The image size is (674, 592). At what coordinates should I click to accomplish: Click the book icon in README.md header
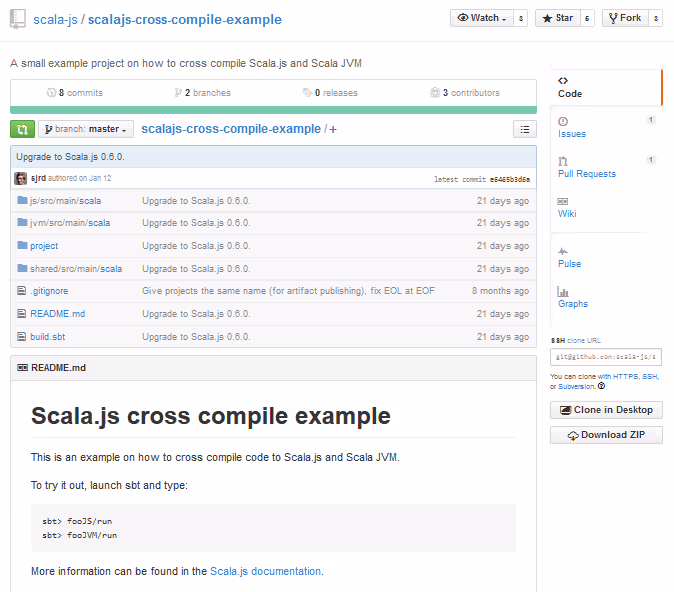point(22,368)
